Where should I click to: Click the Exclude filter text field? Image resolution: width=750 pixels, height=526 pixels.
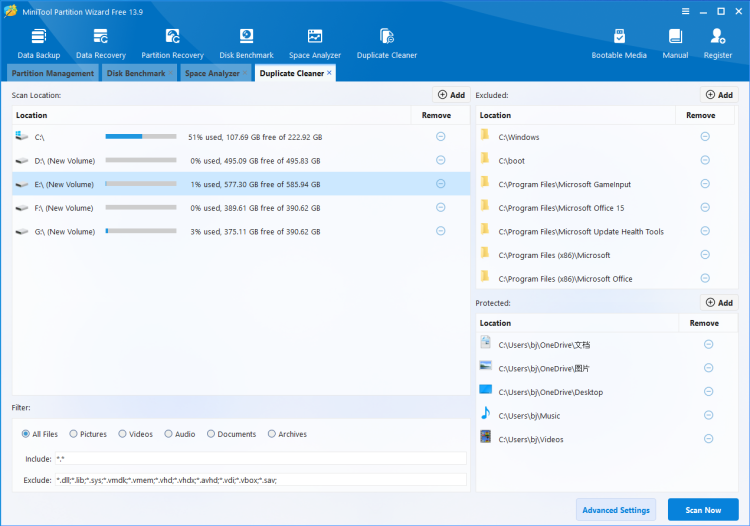261,480
